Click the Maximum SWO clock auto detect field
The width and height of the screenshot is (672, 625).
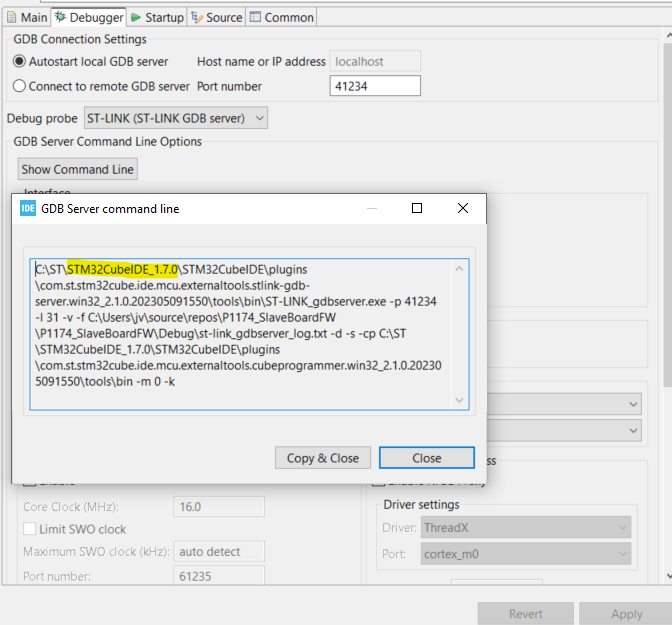[219, 551]
